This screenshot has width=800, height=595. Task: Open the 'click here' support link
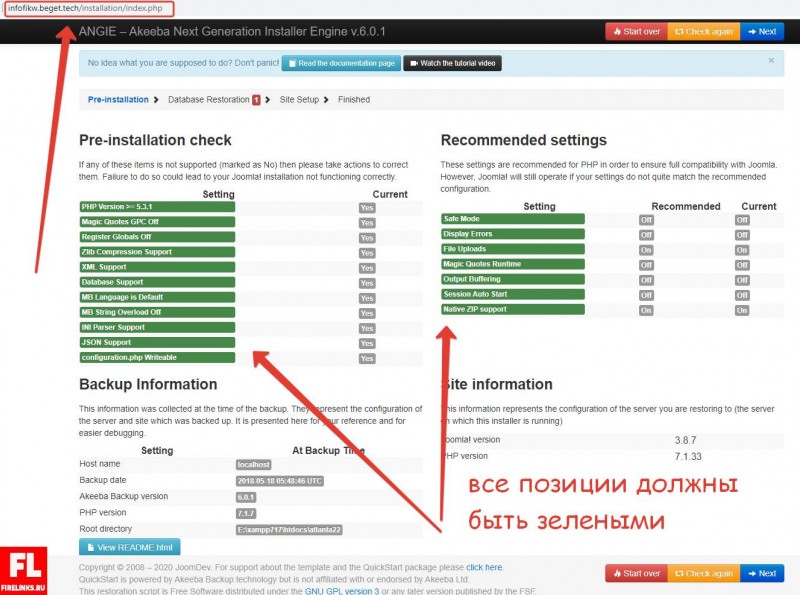pos(484,567)
